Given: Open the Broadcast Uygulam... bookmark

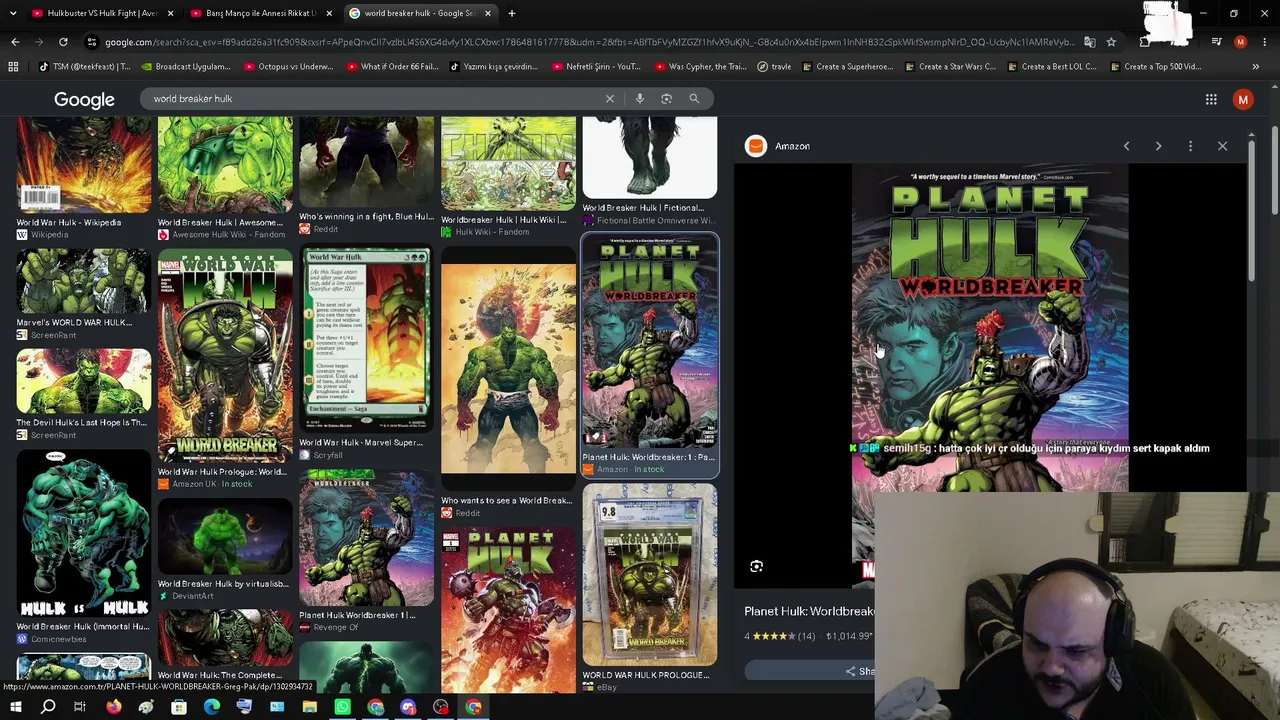Looking at the screenshot, I should click(x=186, y=66).
